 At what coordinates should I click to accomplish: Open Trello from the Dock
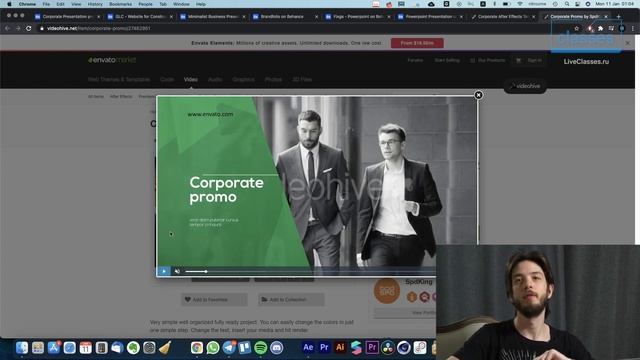[244, 347]
